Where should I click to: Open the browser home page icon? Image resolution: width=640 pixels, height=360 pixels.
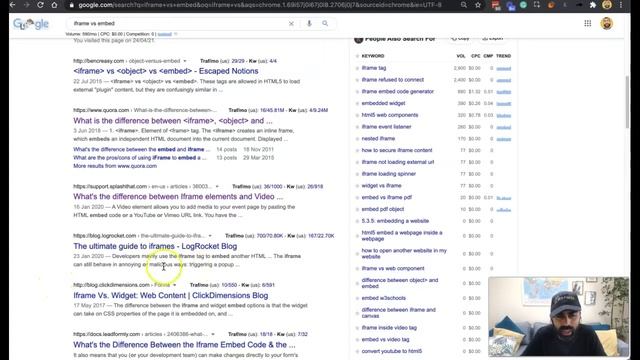pyautogui.click(x=54, y=5)
